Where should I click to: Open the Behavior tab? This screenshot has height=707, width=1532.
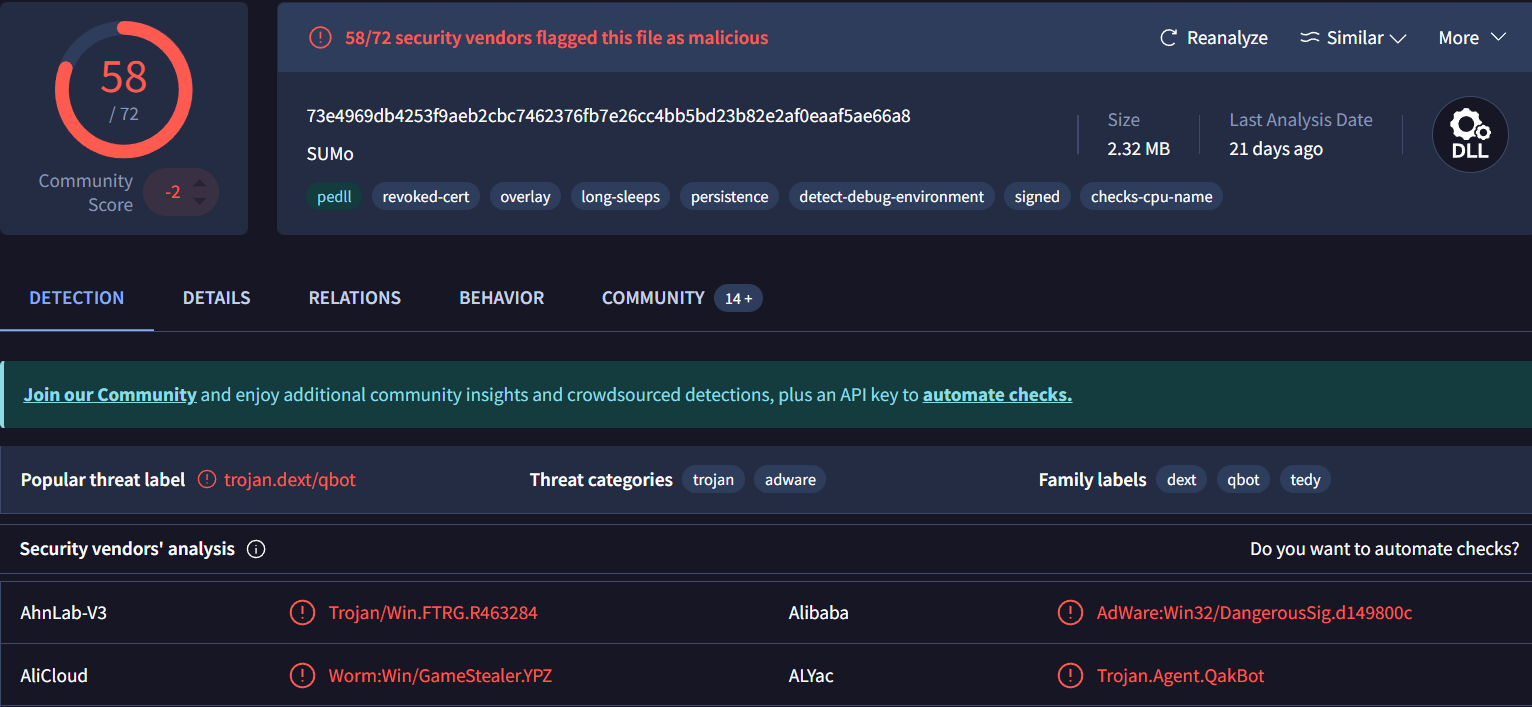tap(501, 298)
